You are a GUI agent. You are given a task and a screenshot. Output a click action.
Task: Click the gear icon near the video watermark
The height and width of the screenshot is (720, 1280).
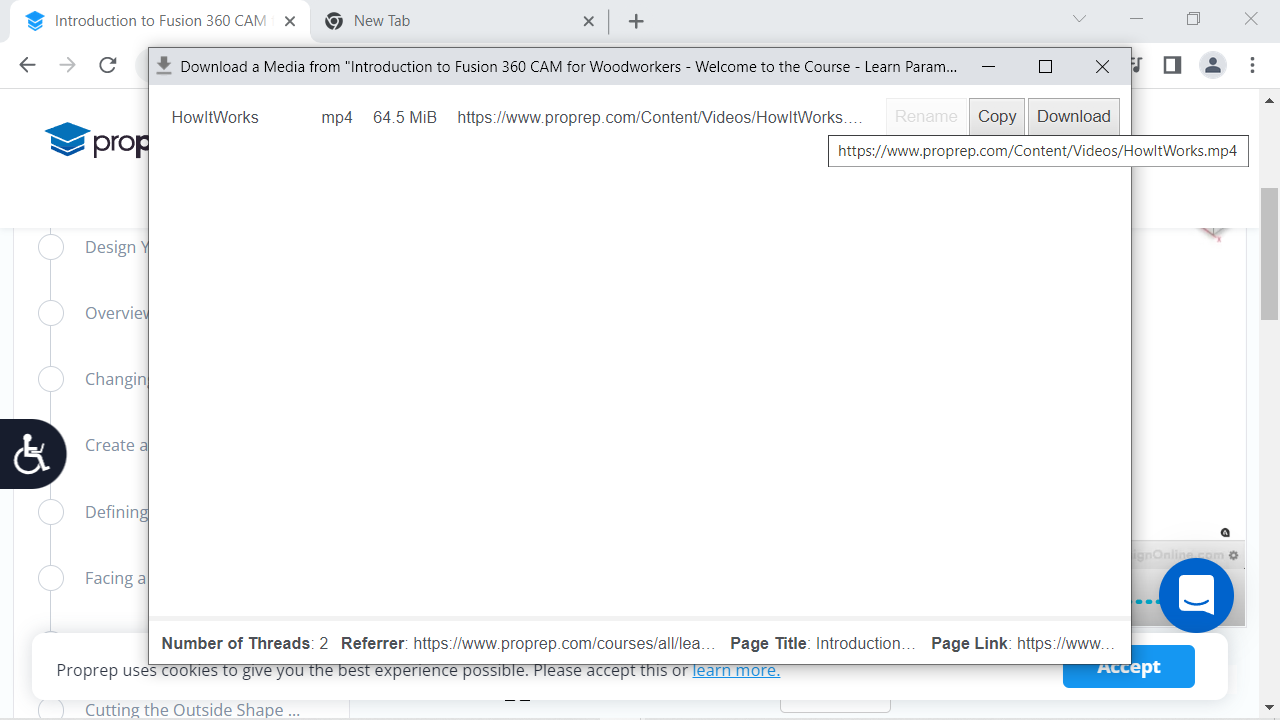pos(1234,555)
